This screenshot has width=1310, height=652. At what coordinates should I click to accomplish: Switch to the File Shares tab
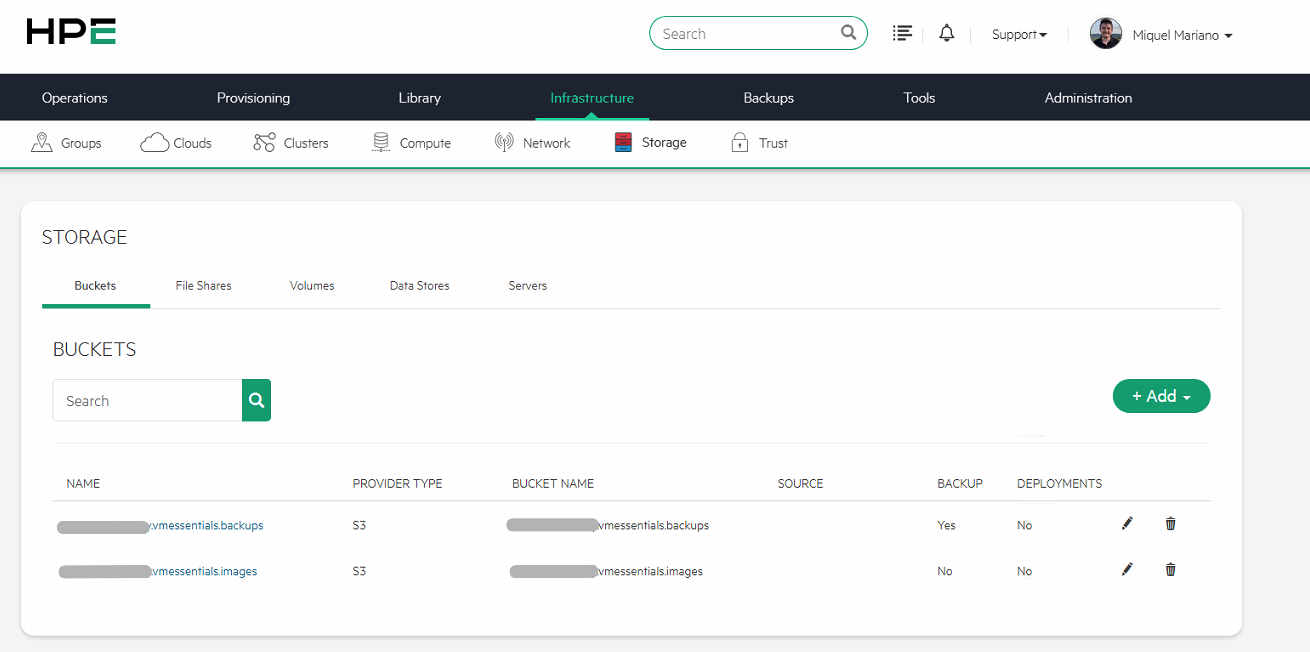pyautogui.click(x=203, y=286)
